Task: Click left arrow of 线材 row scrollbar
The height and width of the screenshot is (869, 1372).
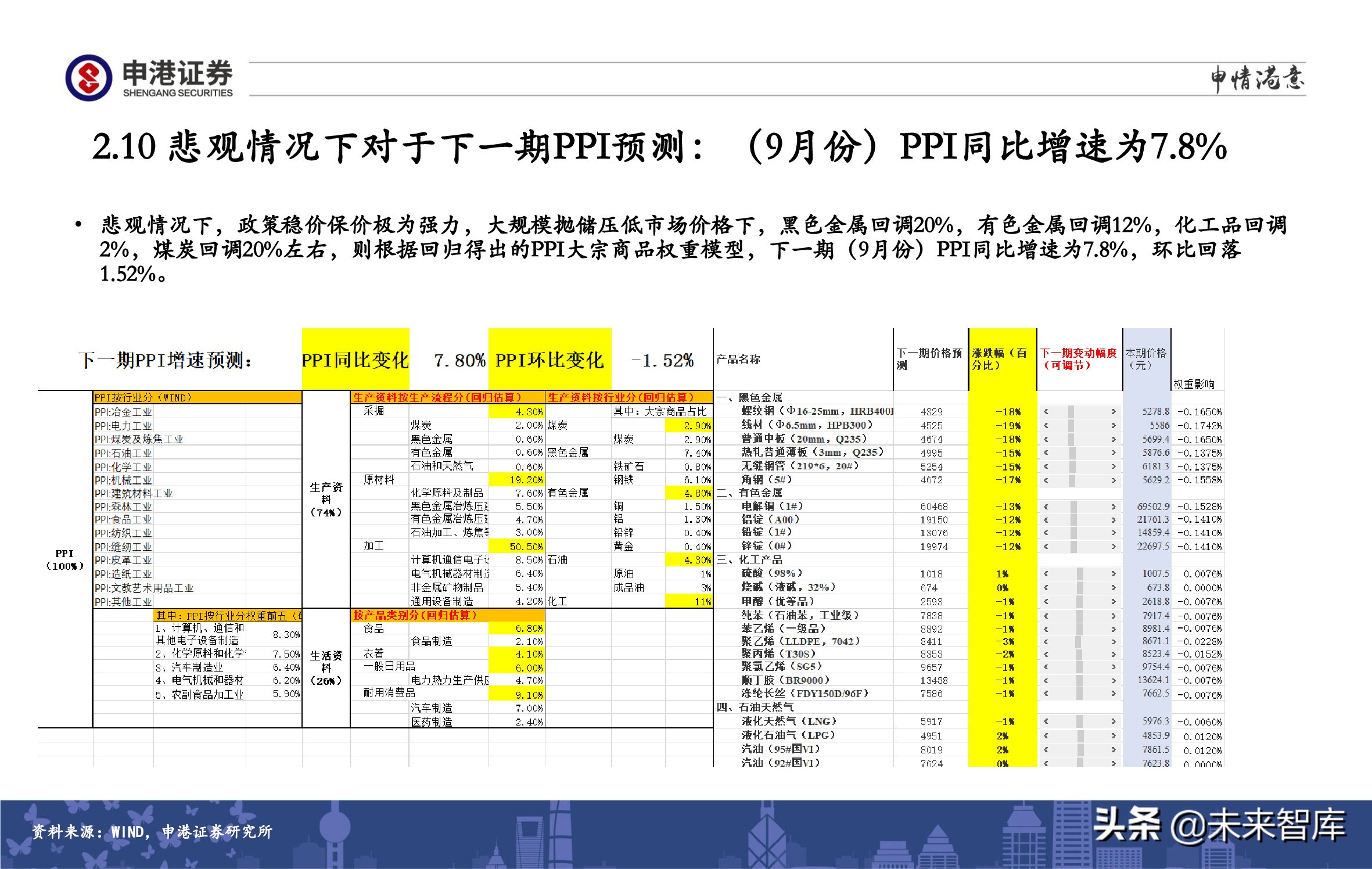Action: tap(1046, 425)
